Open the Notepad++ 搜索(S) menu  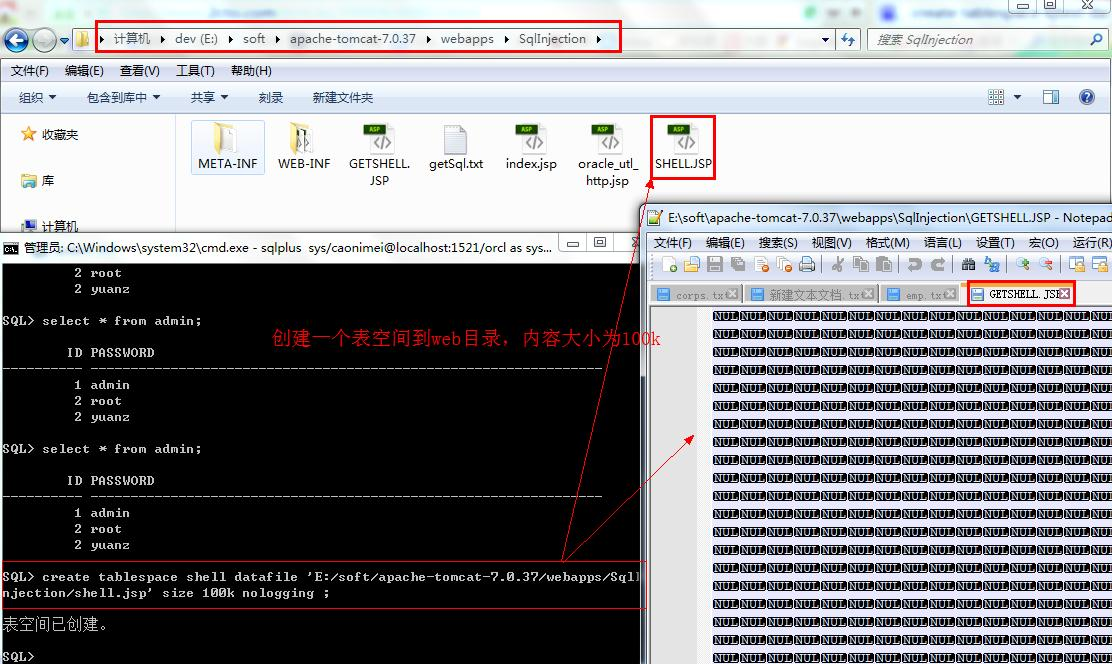(x=778, y=243)
